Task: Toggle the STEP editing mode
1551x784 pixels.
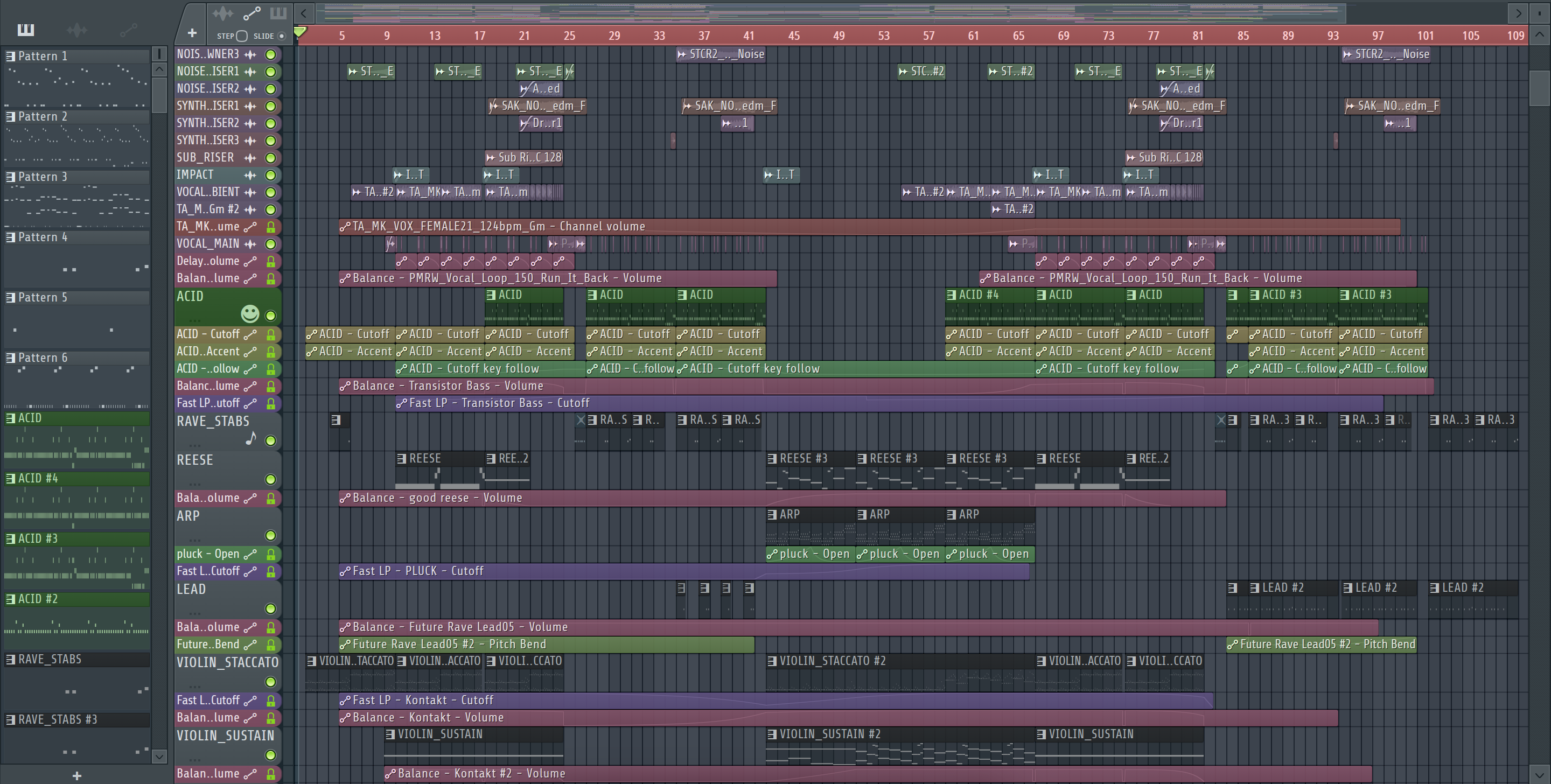Action: coord(242,36)
